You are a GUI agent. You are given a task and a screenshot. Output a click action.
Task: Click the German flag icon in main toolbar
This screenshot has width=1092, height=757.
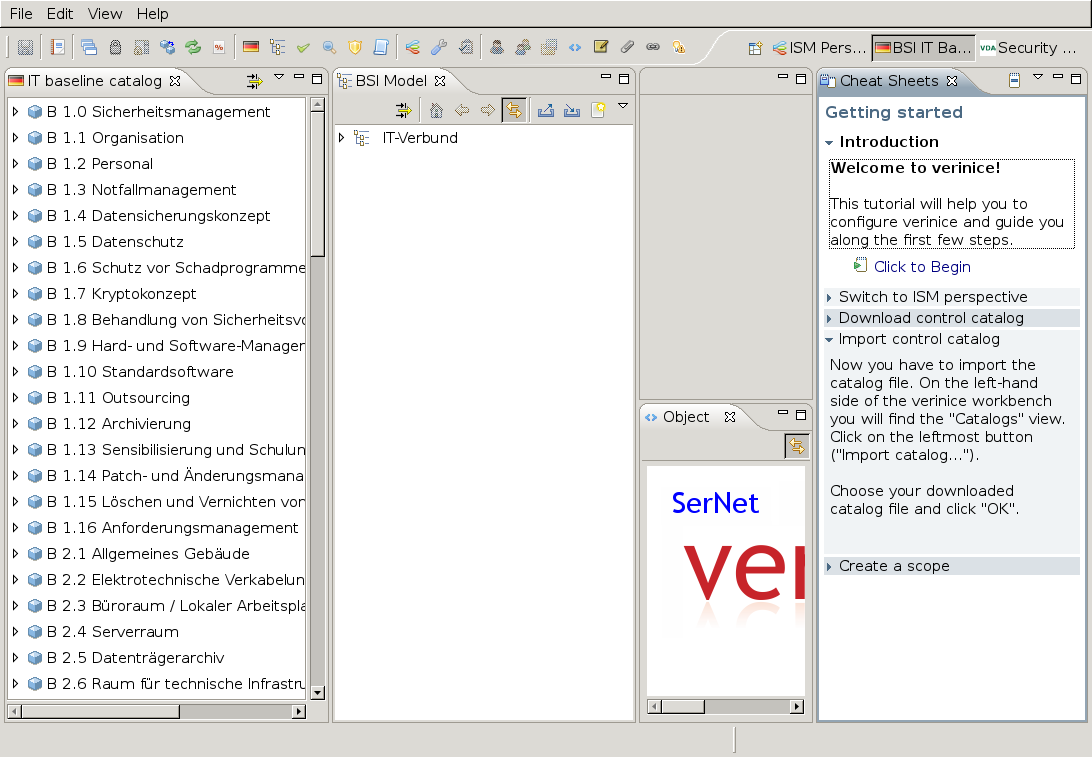251,47
